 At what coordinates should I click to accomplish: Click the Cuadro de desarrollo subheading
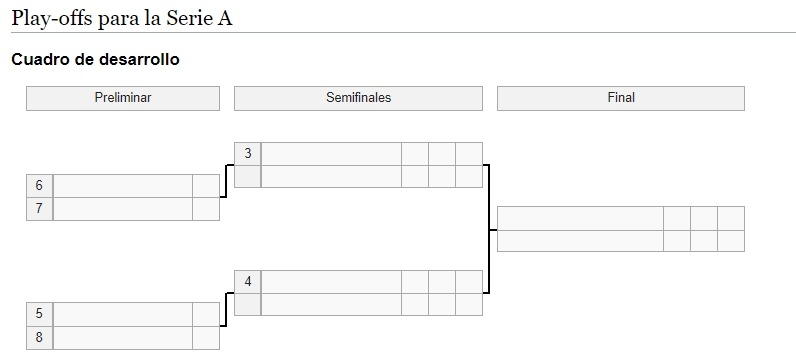pyautogui.click(x=95, y=59)
